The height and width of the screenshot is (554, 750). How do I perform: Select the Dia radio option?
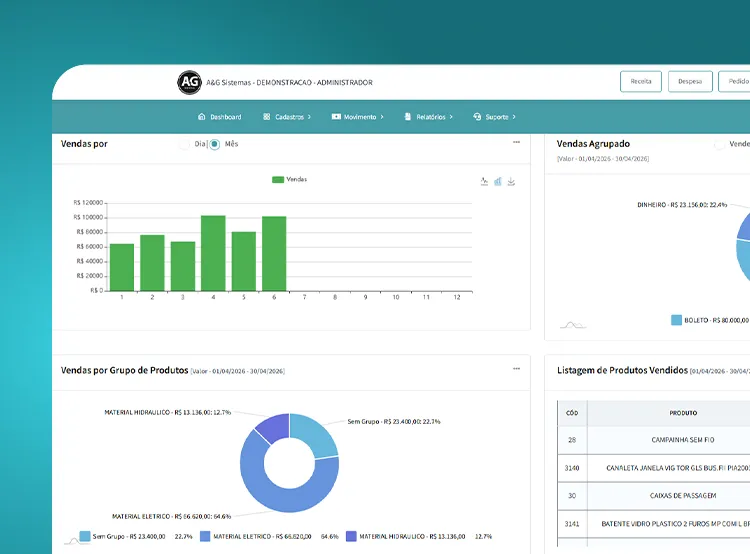[x=184, y=144]
